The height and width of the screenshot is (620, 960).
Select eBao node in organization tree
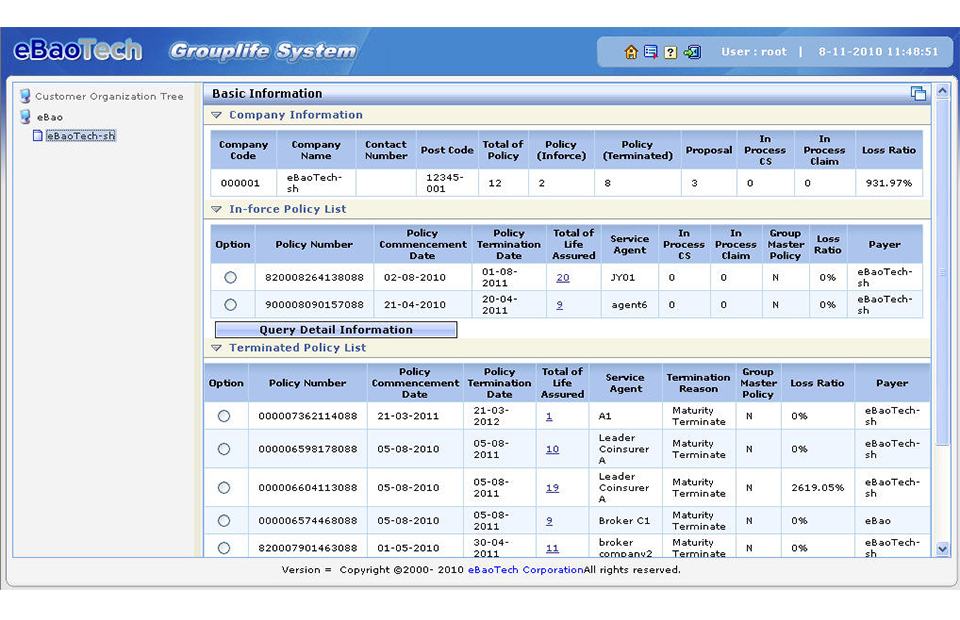[x=50, y=117]
